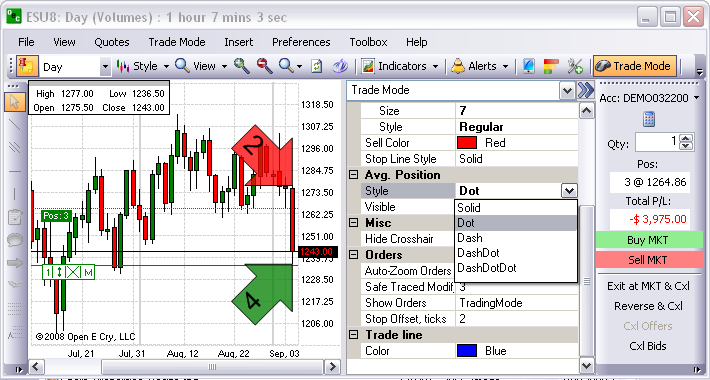Collapse the Avg. Position section
Viewport: 710px width, 380px height.
tap(354, 175)
